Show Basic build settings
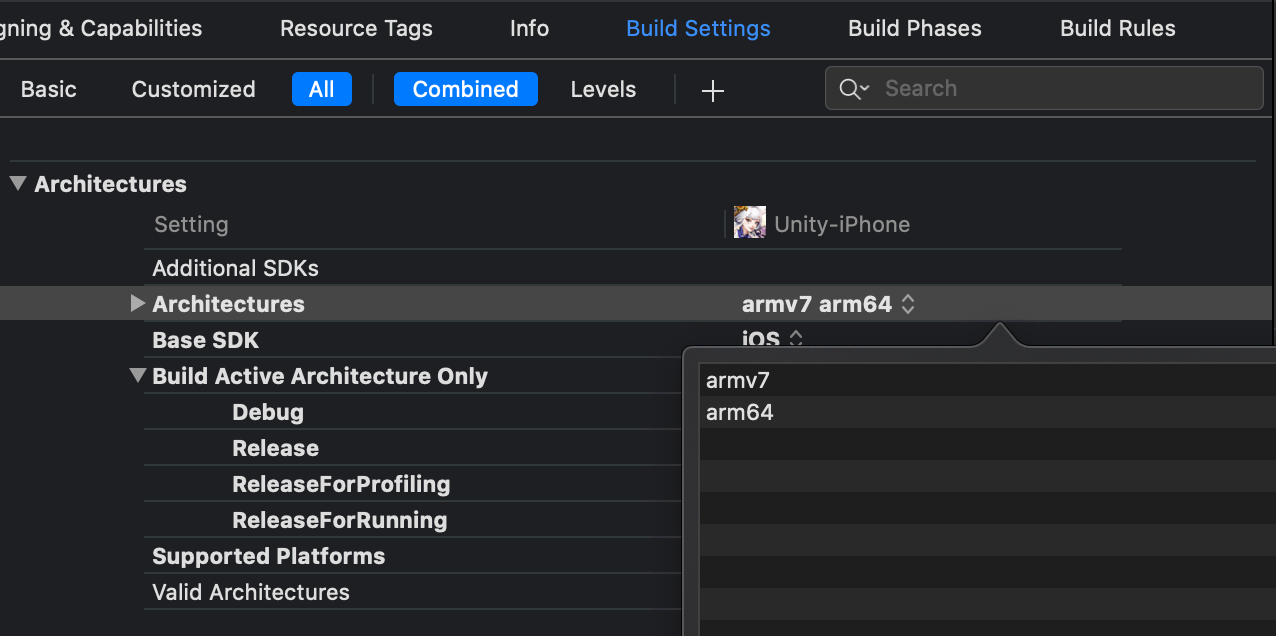 (x=49, y=89)
